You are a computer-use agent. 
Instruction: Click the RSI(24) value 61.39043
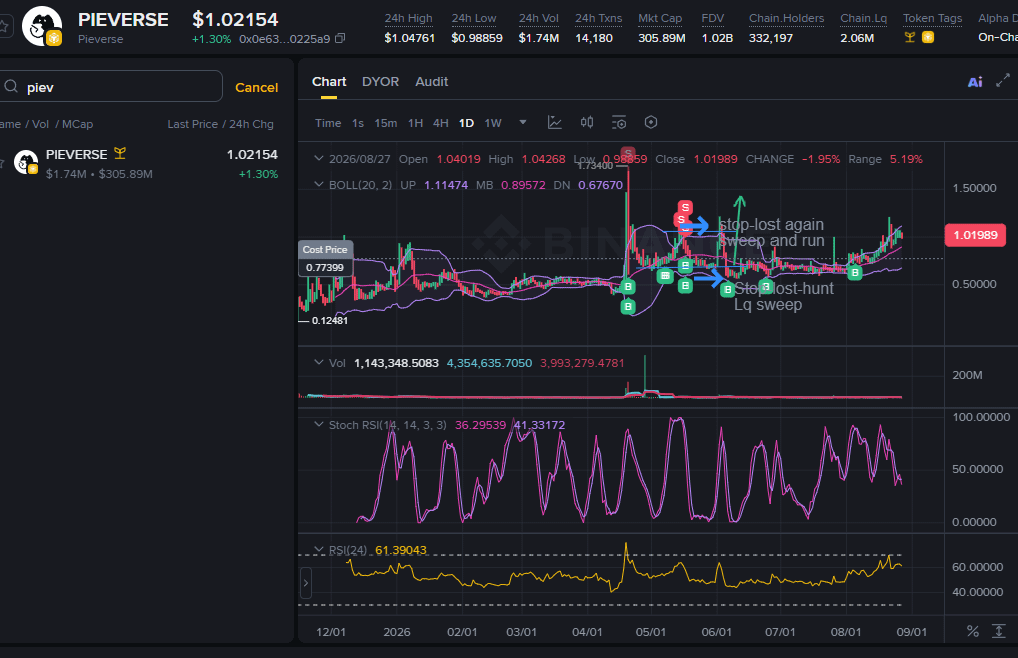(401, 550)
